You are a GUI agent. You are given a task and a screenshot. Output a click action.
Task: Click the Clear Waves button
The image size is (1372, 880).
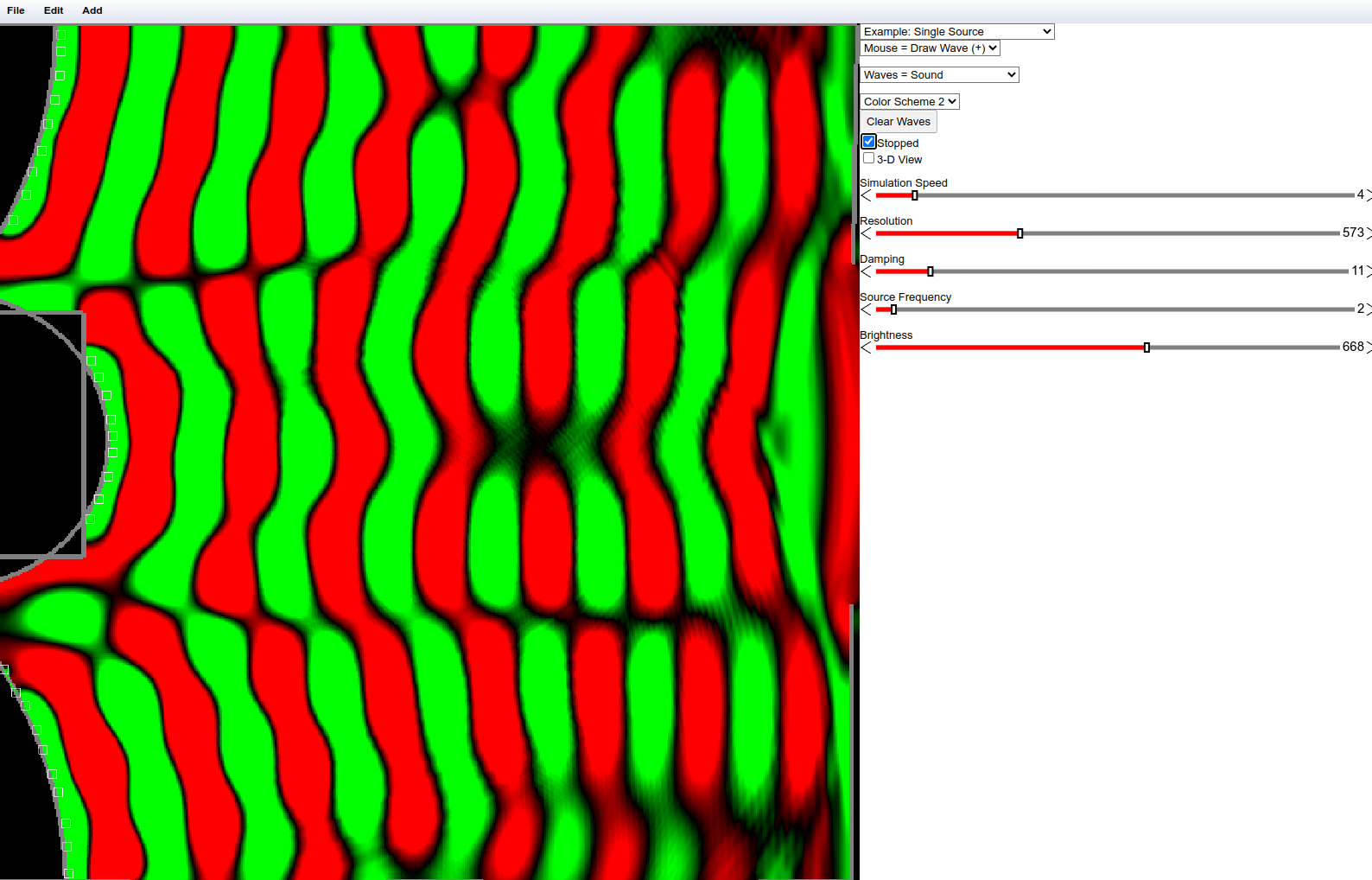coord(899,122)
